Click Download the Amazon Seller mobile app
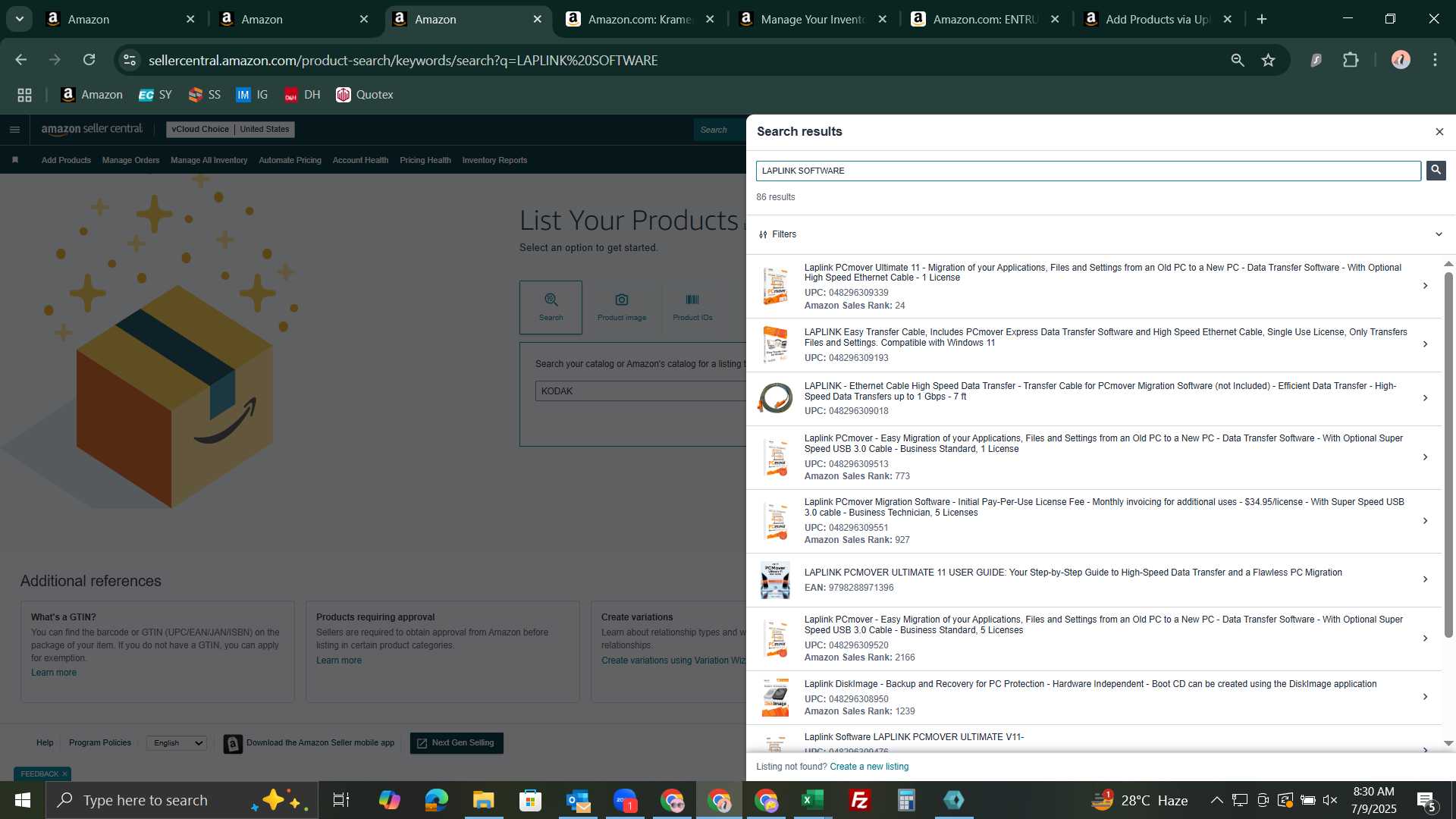The width and height of the screenshot is (1456, 819). point(309,743)
